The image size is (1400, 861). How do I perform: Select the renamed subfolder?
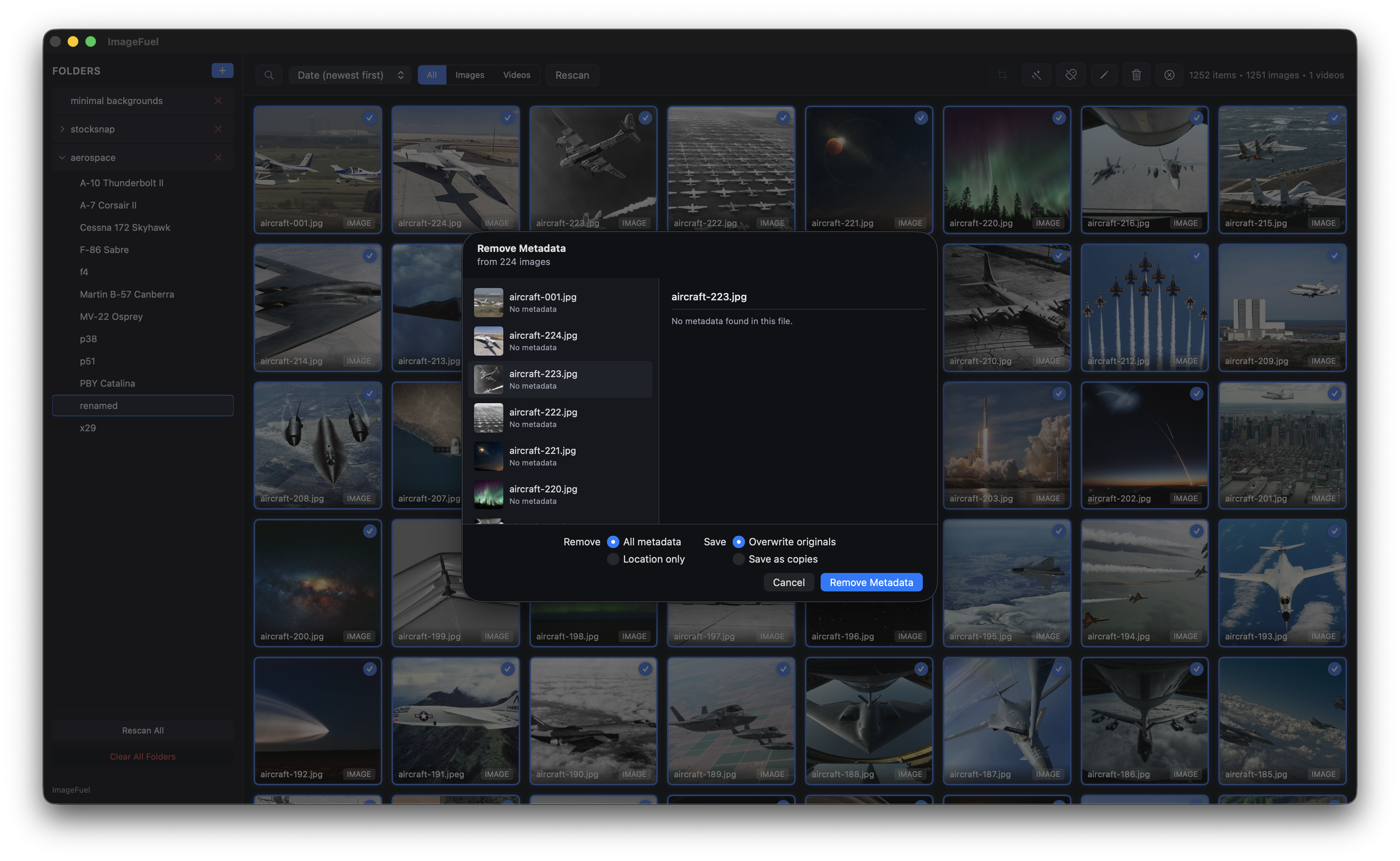point(142,406)
